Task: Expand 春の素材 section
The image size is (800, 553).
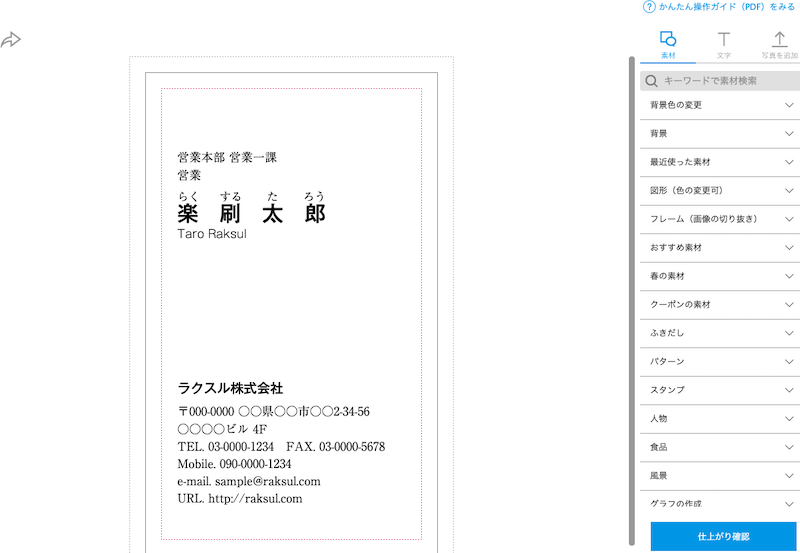Action: click(x=720, y=276)
